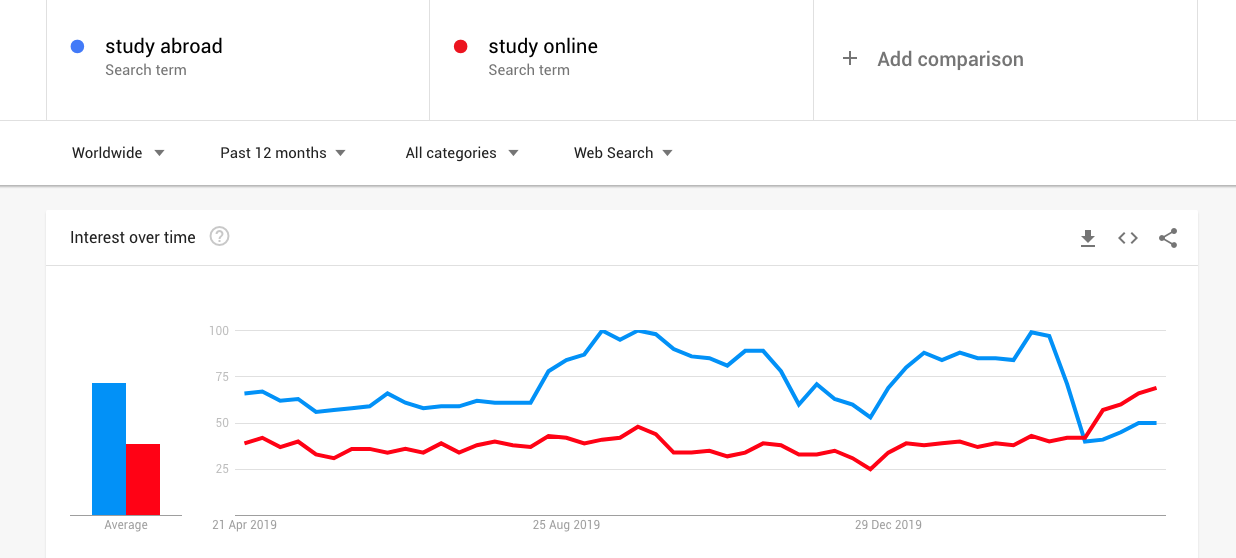Image resolution: width=1236 pixels, height=558 pixels.
Task: Open the All categories dropdown
Action: click(x=462, y=153)
